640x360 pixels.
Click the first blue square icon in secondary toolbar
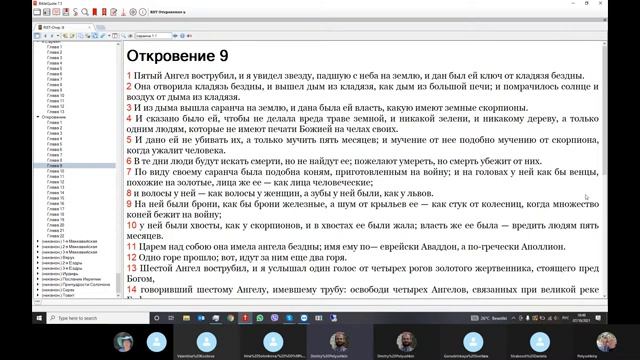coord(37,36)
